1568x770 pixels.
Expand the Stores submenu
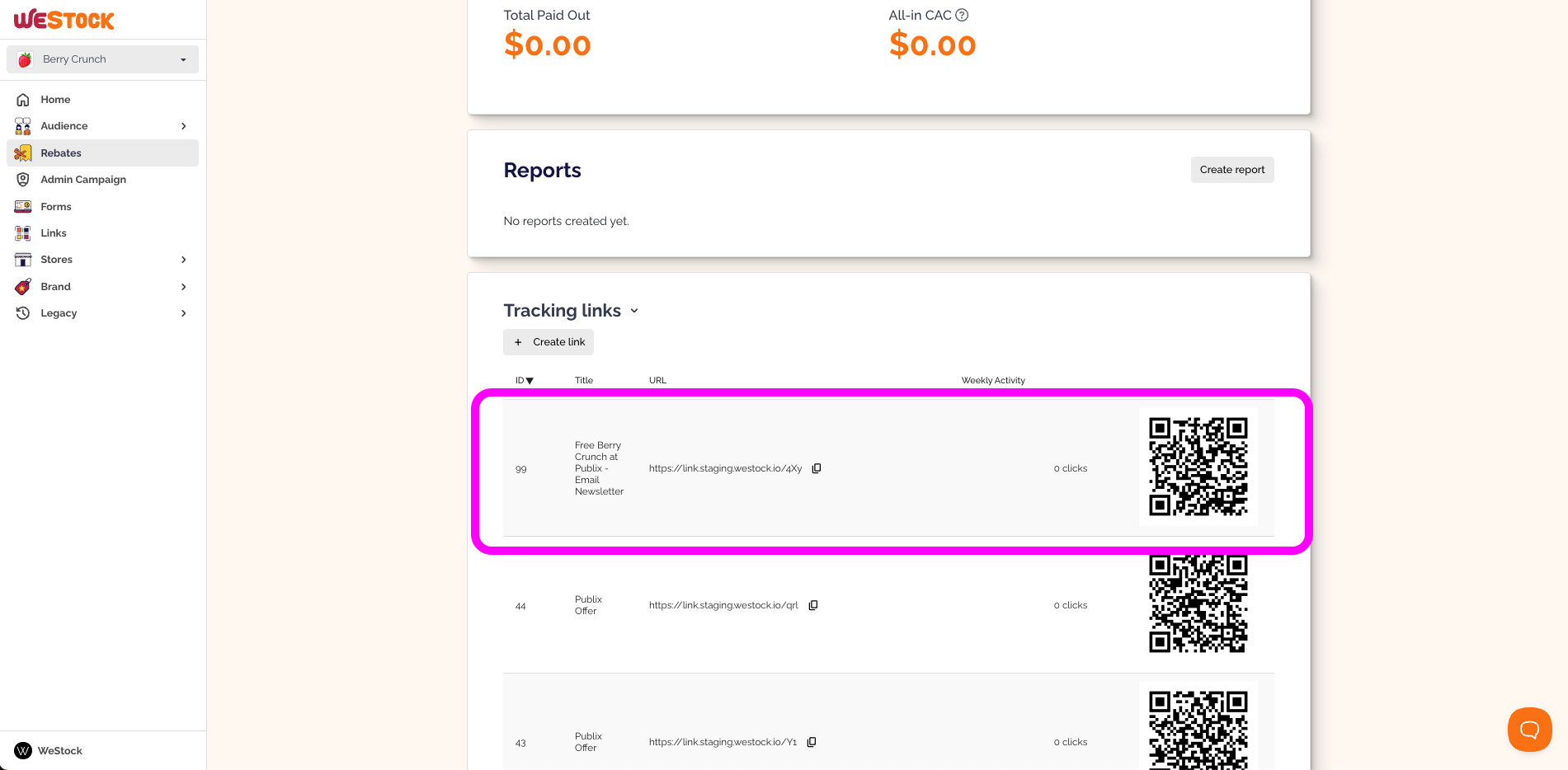184,260
